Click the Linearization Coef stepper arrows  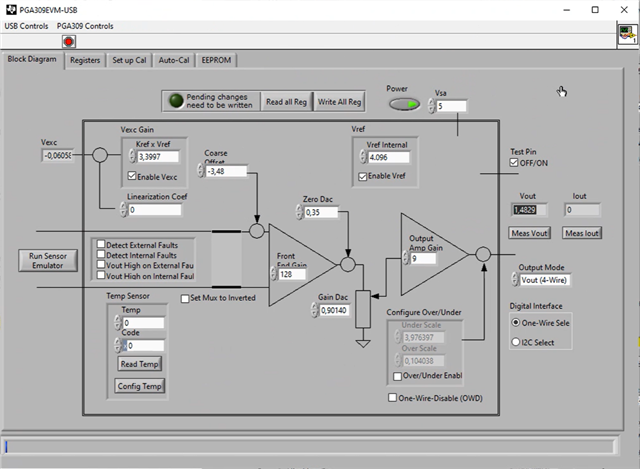click(x=123, y=209)
